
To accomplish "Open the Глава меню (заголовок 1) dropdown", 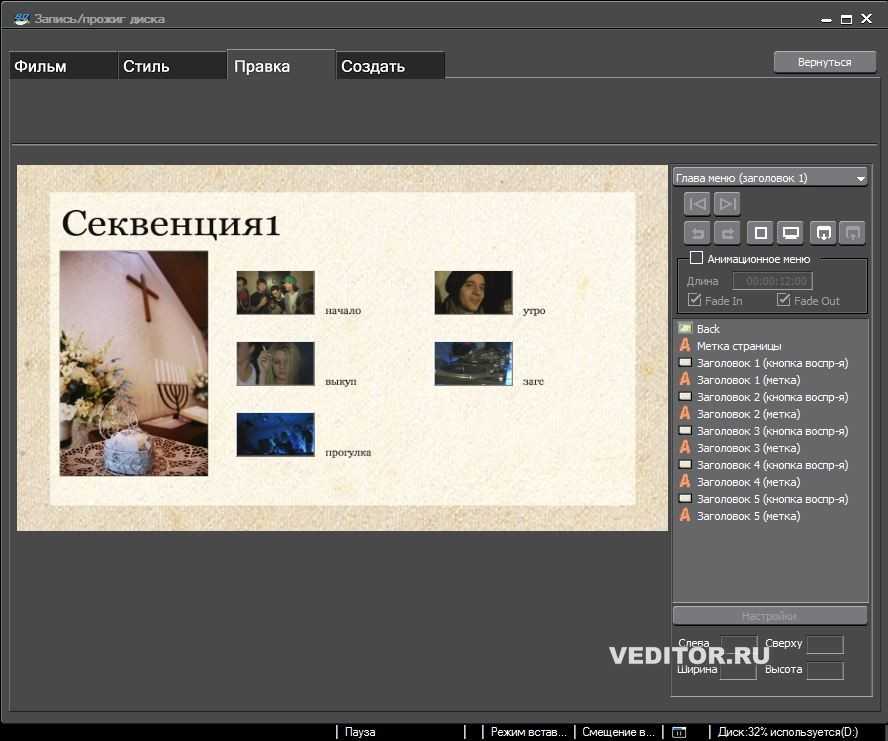I will 770,178.
